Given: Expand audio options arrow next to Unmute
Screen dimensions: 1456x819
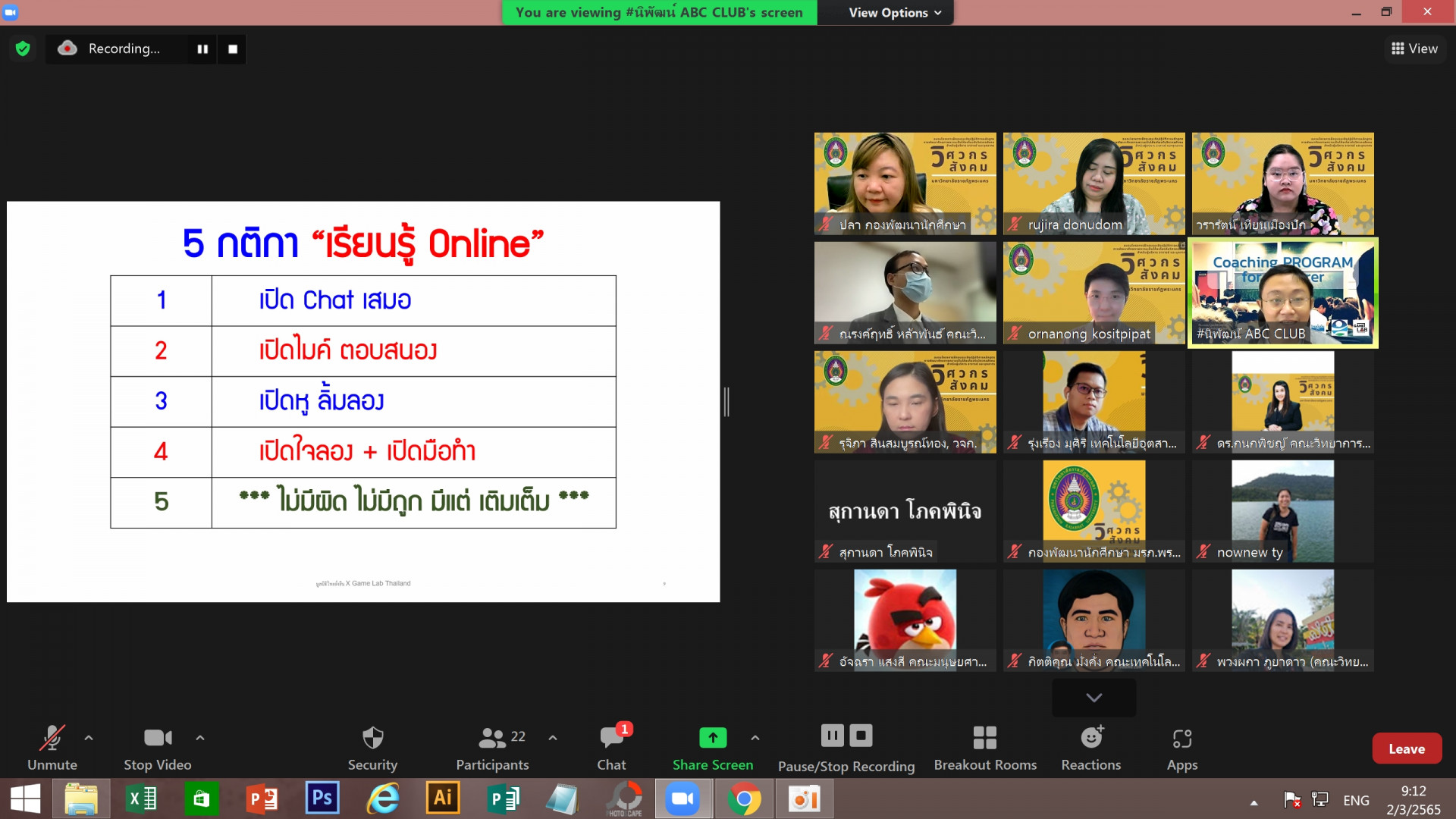Looking at the screenshot, I should (89, 737).
